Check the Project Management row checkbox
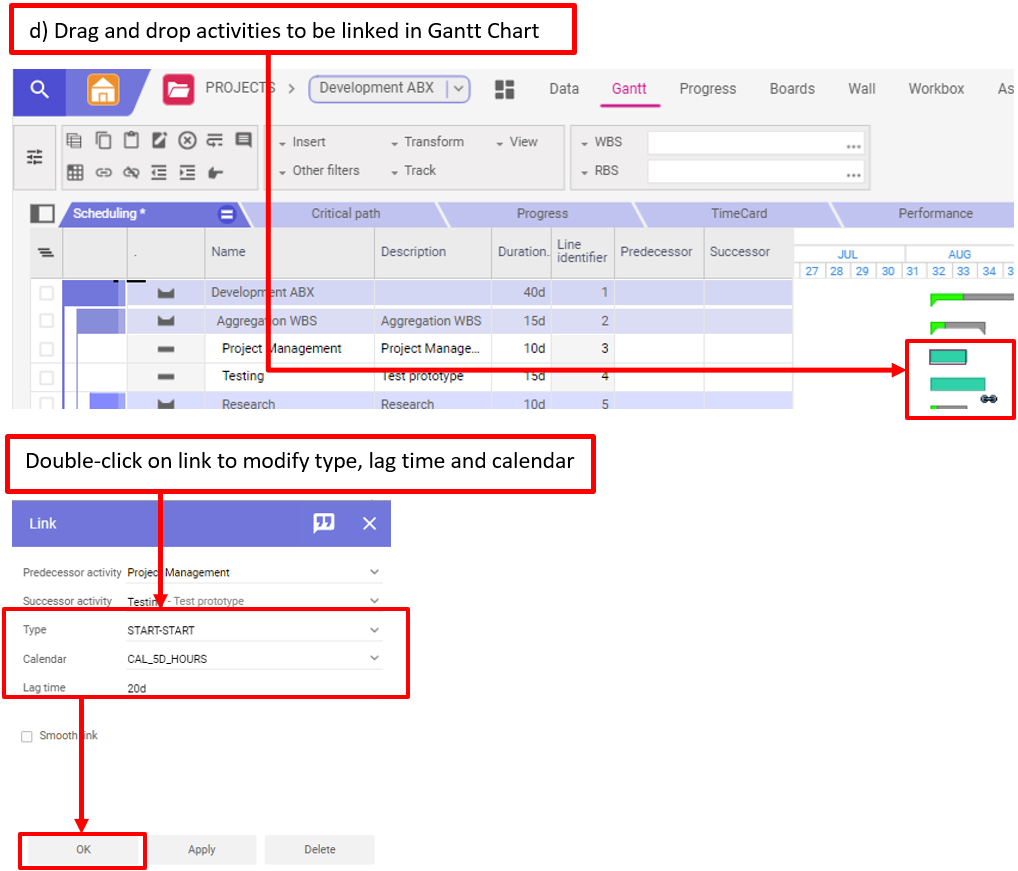Viewport: 1018px width, 871px height. click(46, 349)
